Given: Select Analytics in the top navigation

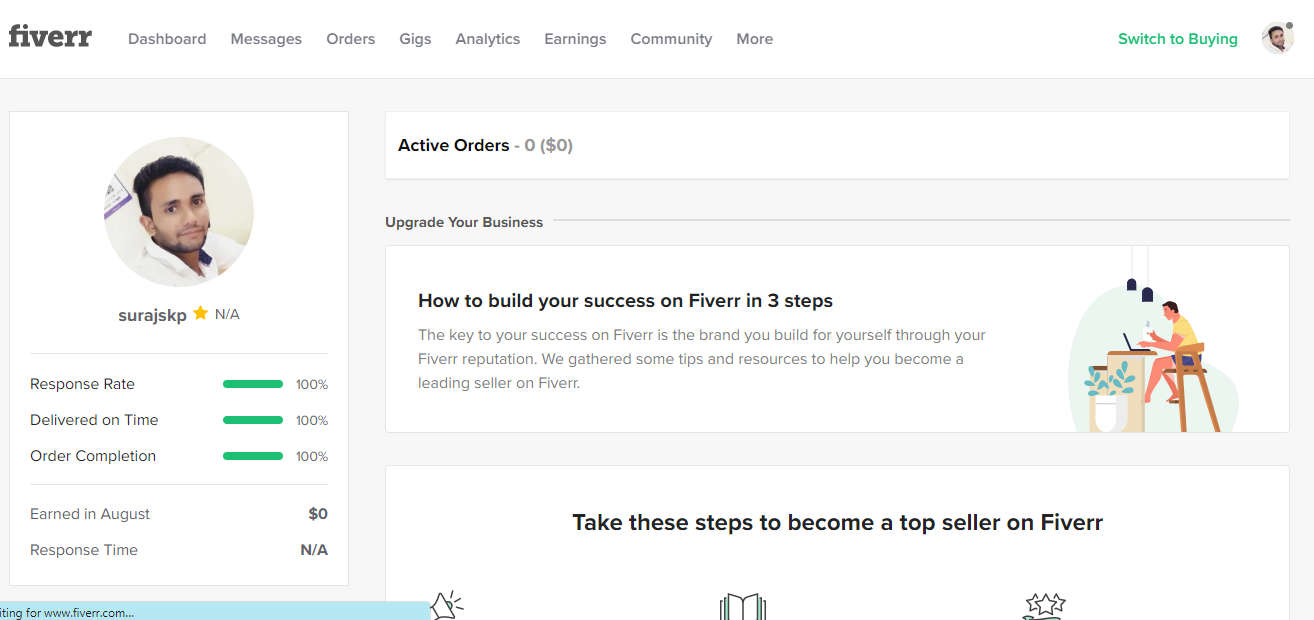Looking at the screenshot, I should [x=488, y=39].
